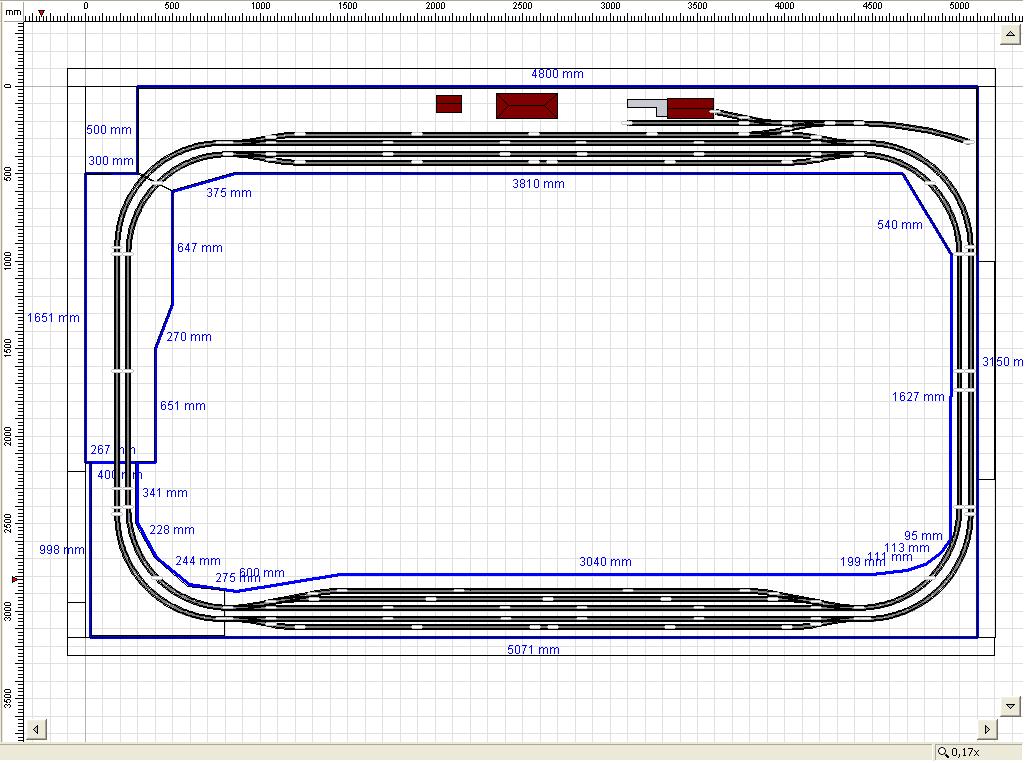Click the 651 mm dimension label
The image size is (1027, 763).
tap(183, 406)
